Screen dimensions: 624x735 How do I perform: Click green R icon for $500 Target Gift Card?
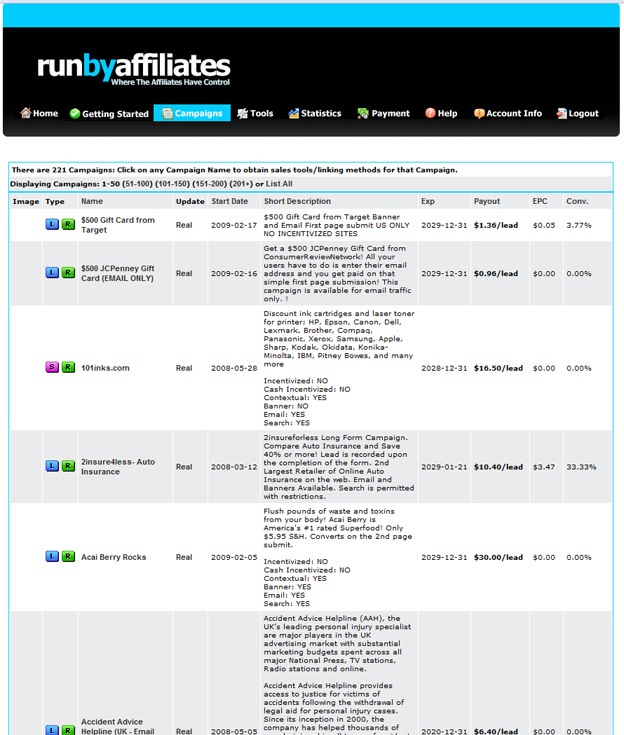coord(68,224)
